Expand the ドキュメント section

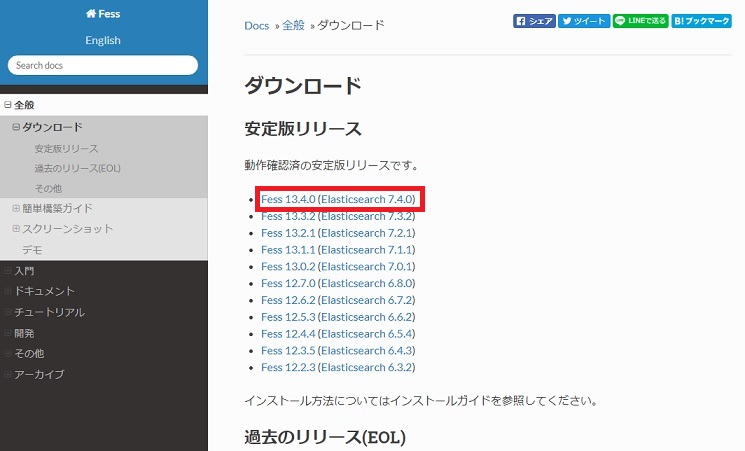pyautogui.click(x=8, y=291)
